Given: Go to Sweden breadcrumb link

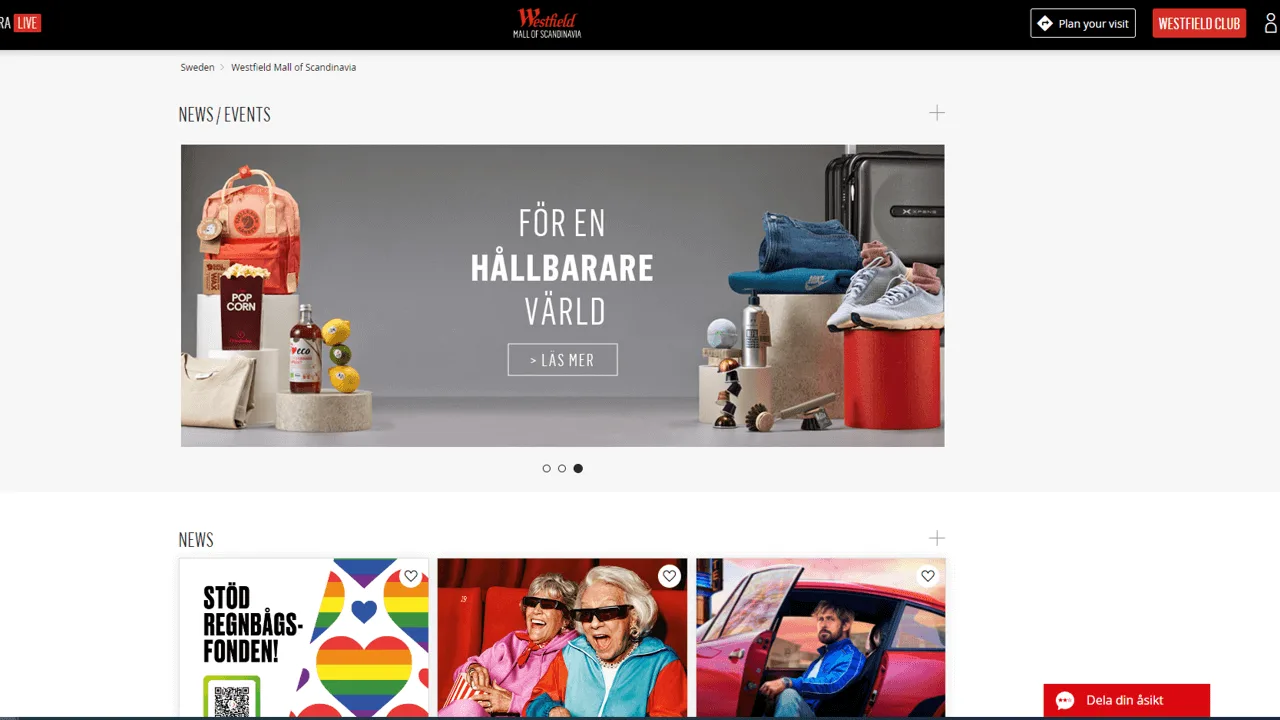Looking at the screenshot, I should (x=197, y=67).
